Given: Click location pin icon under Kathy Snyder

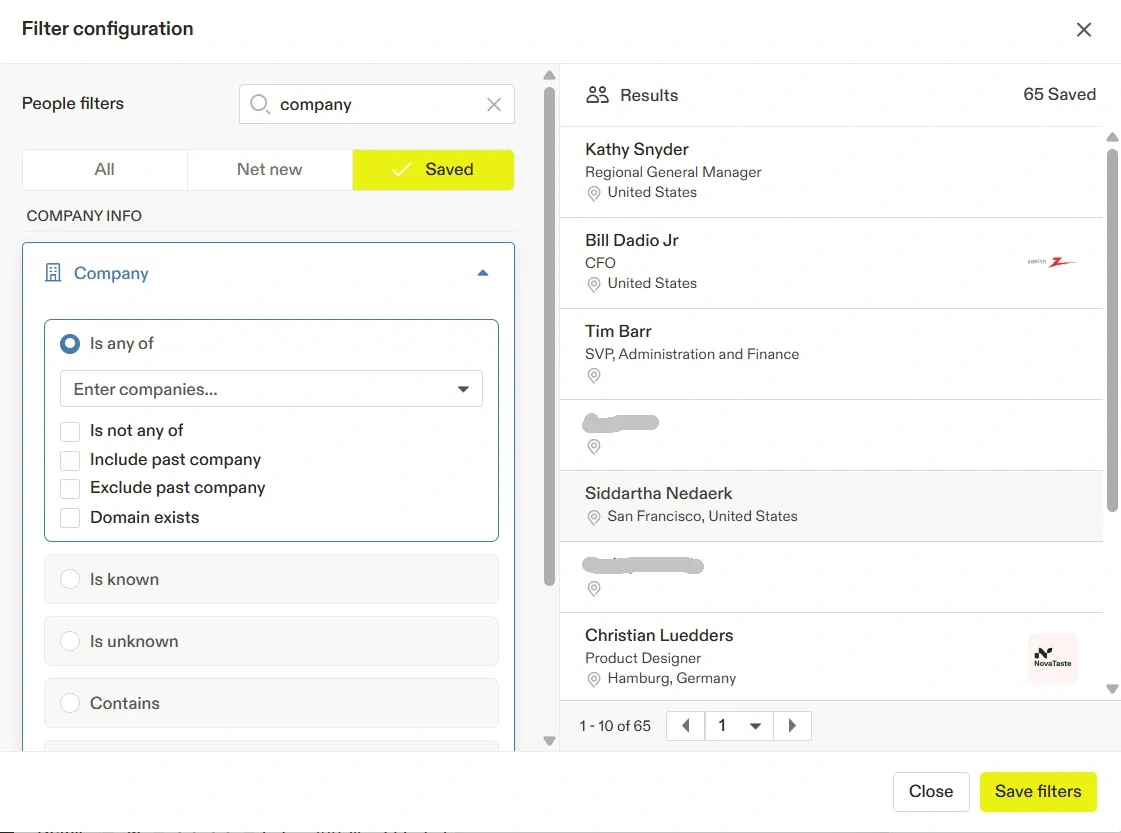Looking at the screenshot, I should (x=594, y=193).
